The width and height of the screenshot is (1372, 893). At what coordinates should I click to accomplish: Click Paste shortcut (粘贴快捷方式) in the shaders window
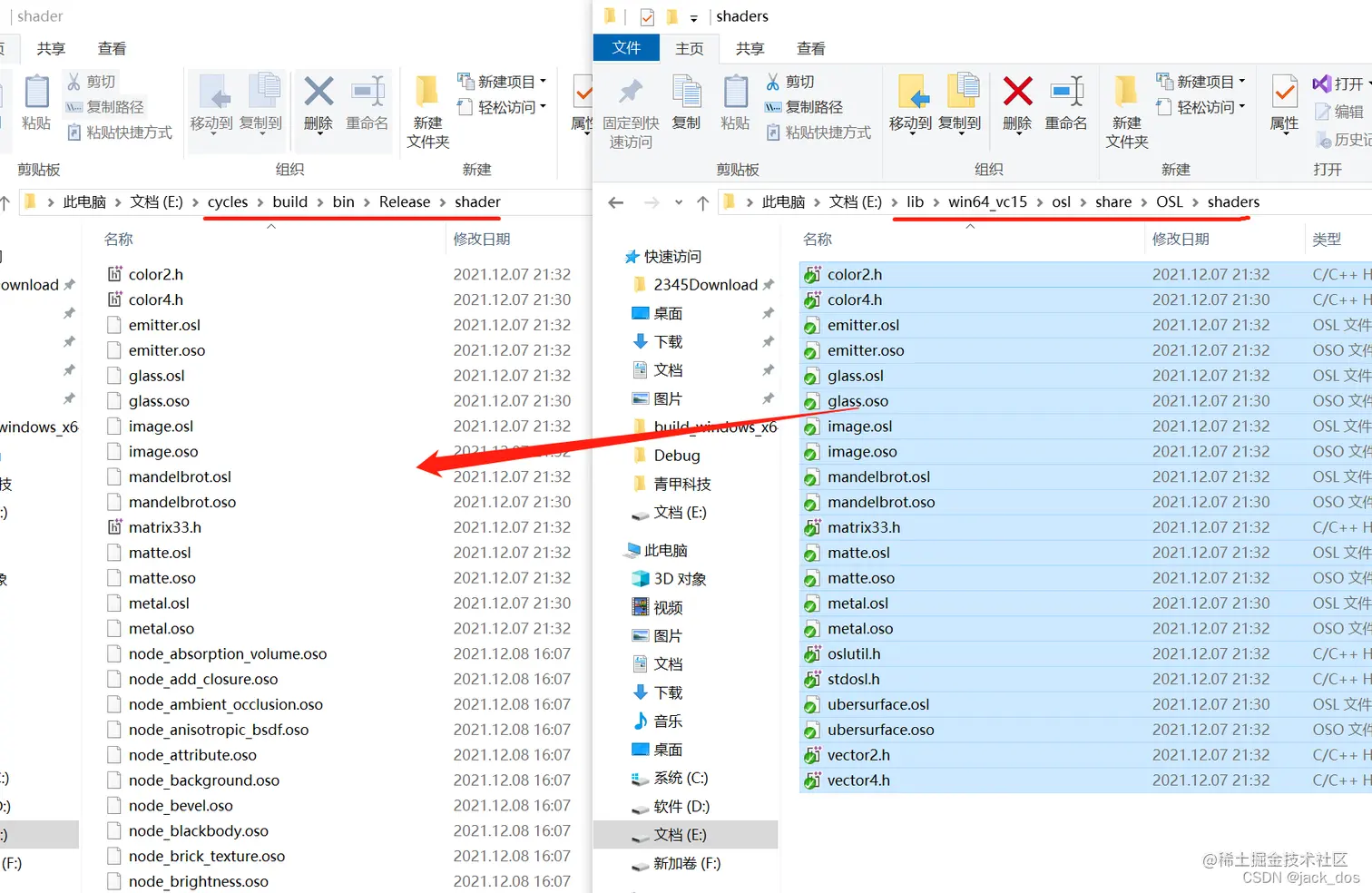coord(818,132)
